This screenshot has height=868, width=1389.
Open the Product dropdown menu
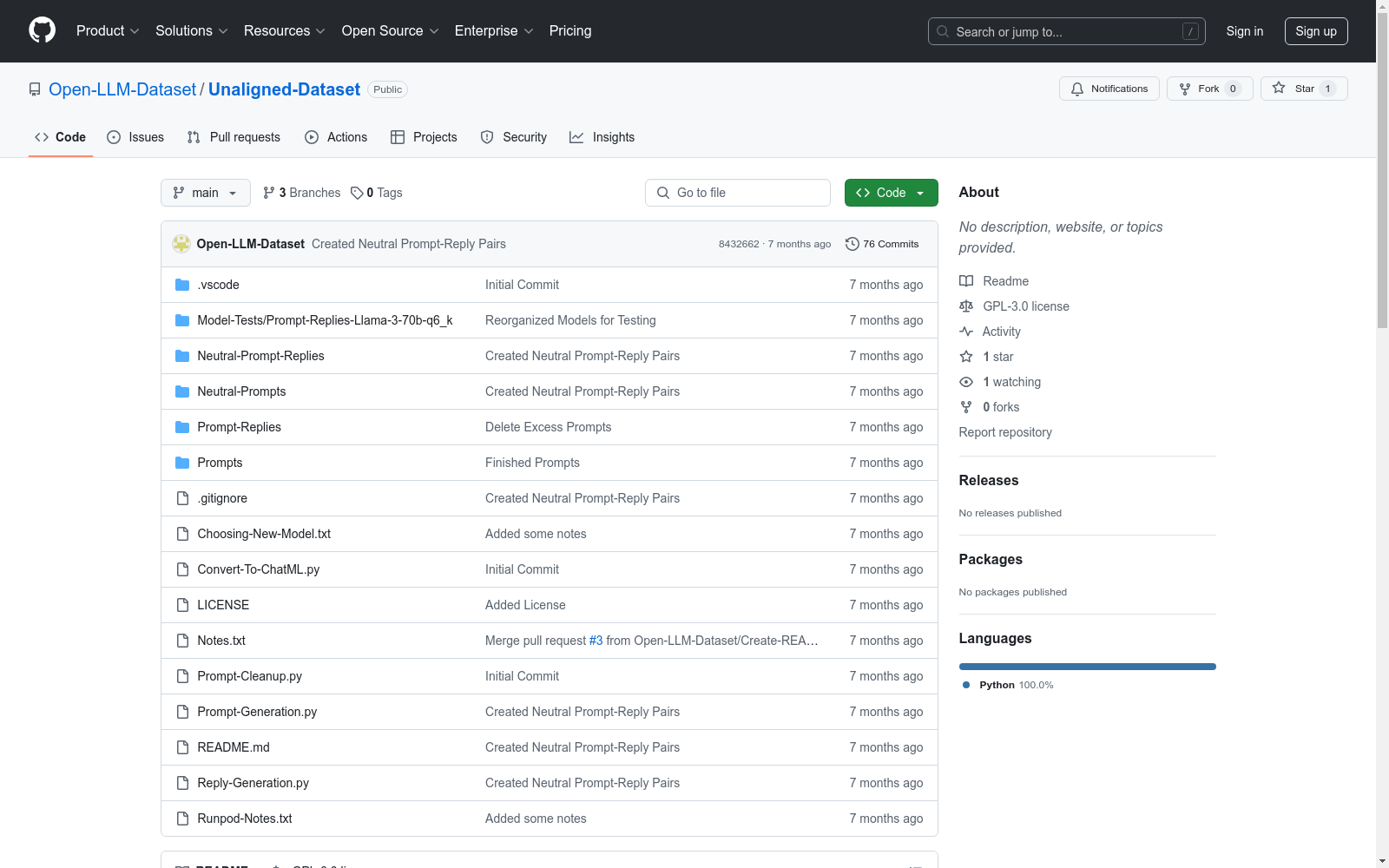click(x=108, y=30)
